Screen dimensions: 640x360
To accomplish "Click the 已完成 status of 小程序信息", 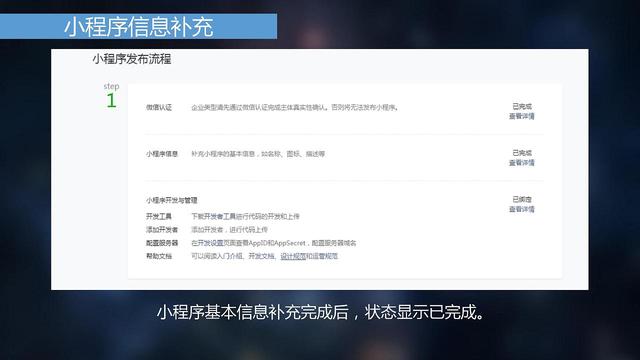I will pyautogui.click(x=522, y=153).
